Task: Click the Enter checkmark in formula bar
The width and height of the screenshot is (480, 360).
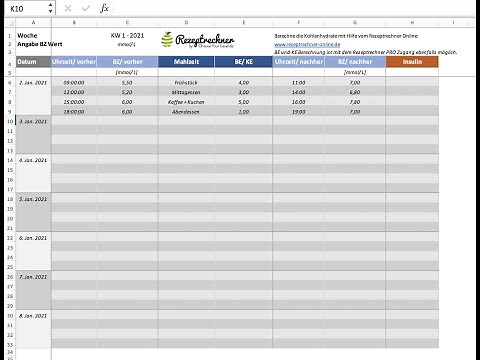Action: coord(86,8)
